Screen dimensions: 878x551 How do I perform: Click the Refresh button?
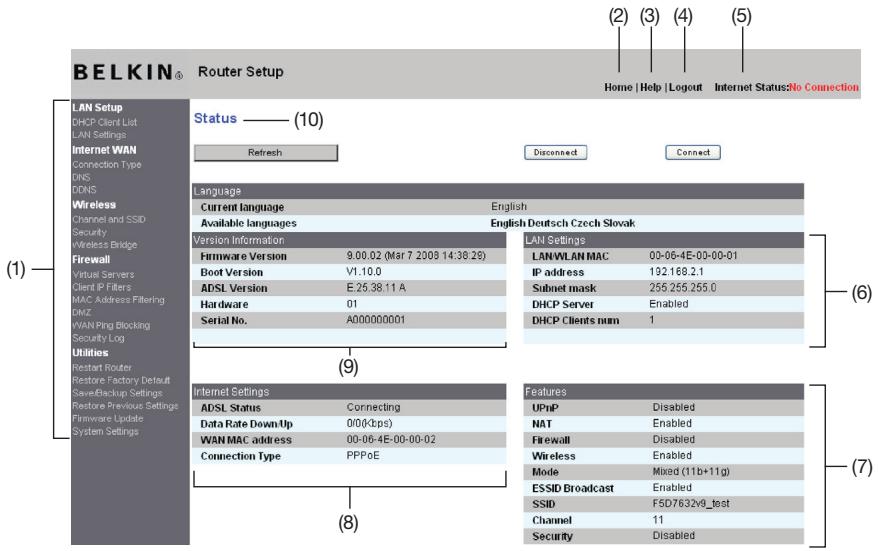coord(265,153)
